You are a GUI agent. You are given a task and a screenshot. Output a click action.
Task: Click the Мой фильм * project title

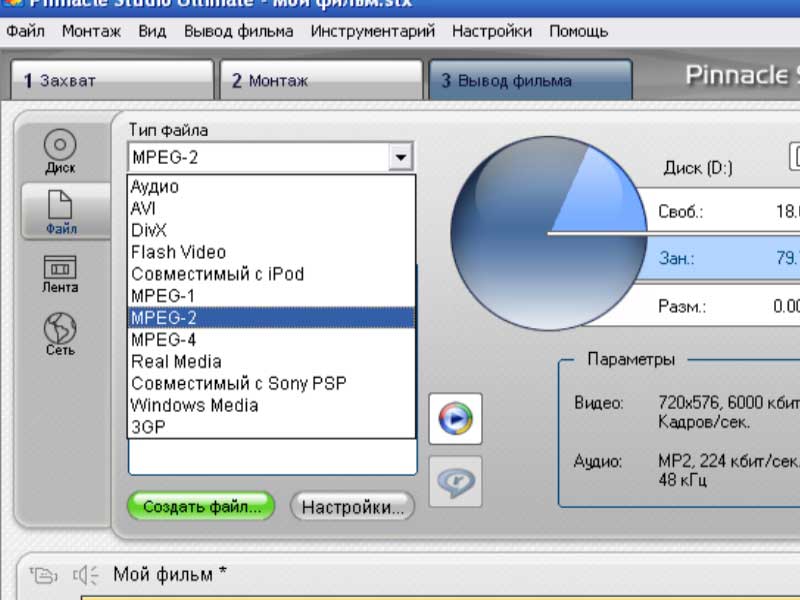pos(170,574)
